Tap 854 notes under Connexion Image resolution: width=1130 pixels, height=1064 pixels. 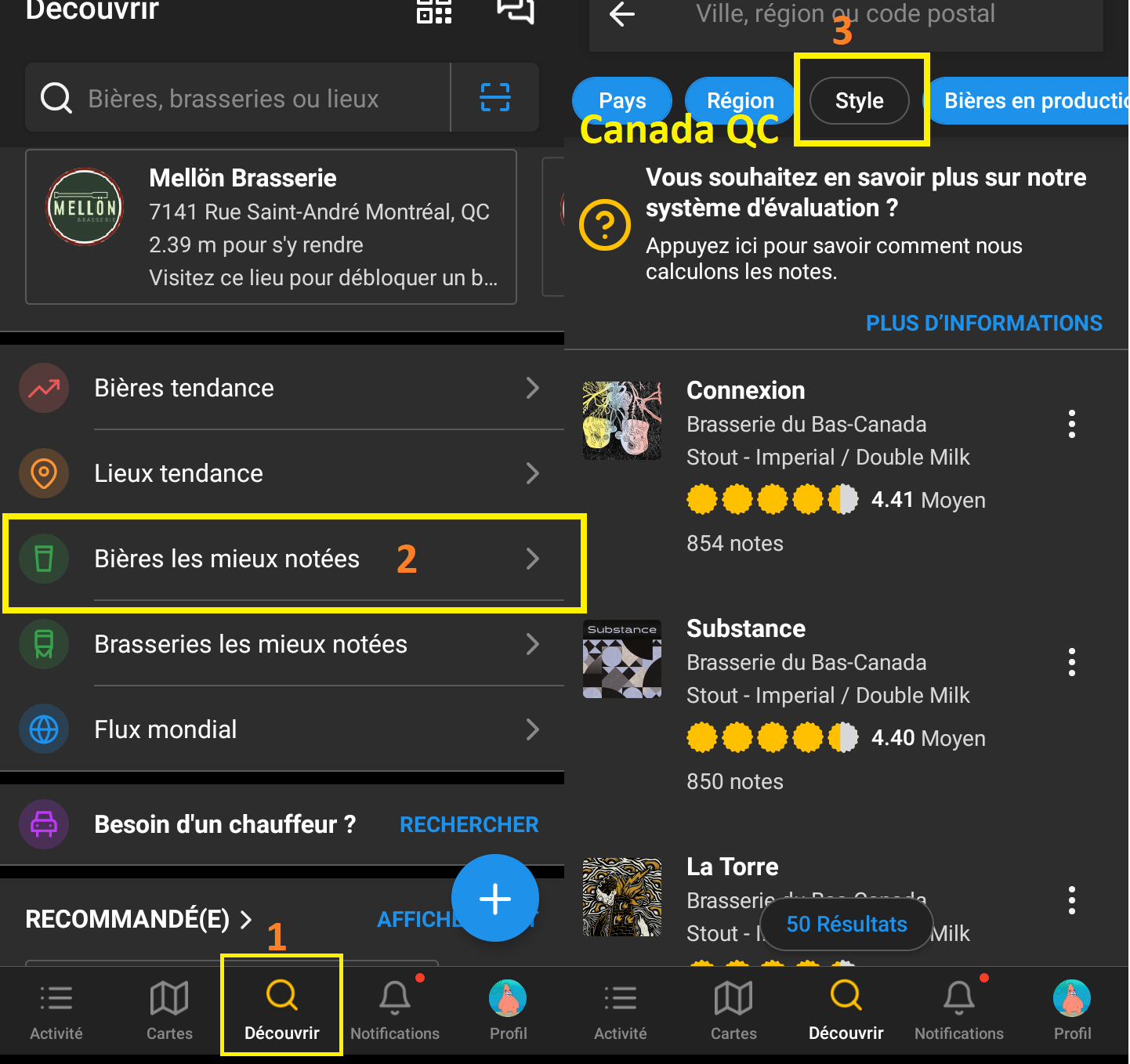735,543
